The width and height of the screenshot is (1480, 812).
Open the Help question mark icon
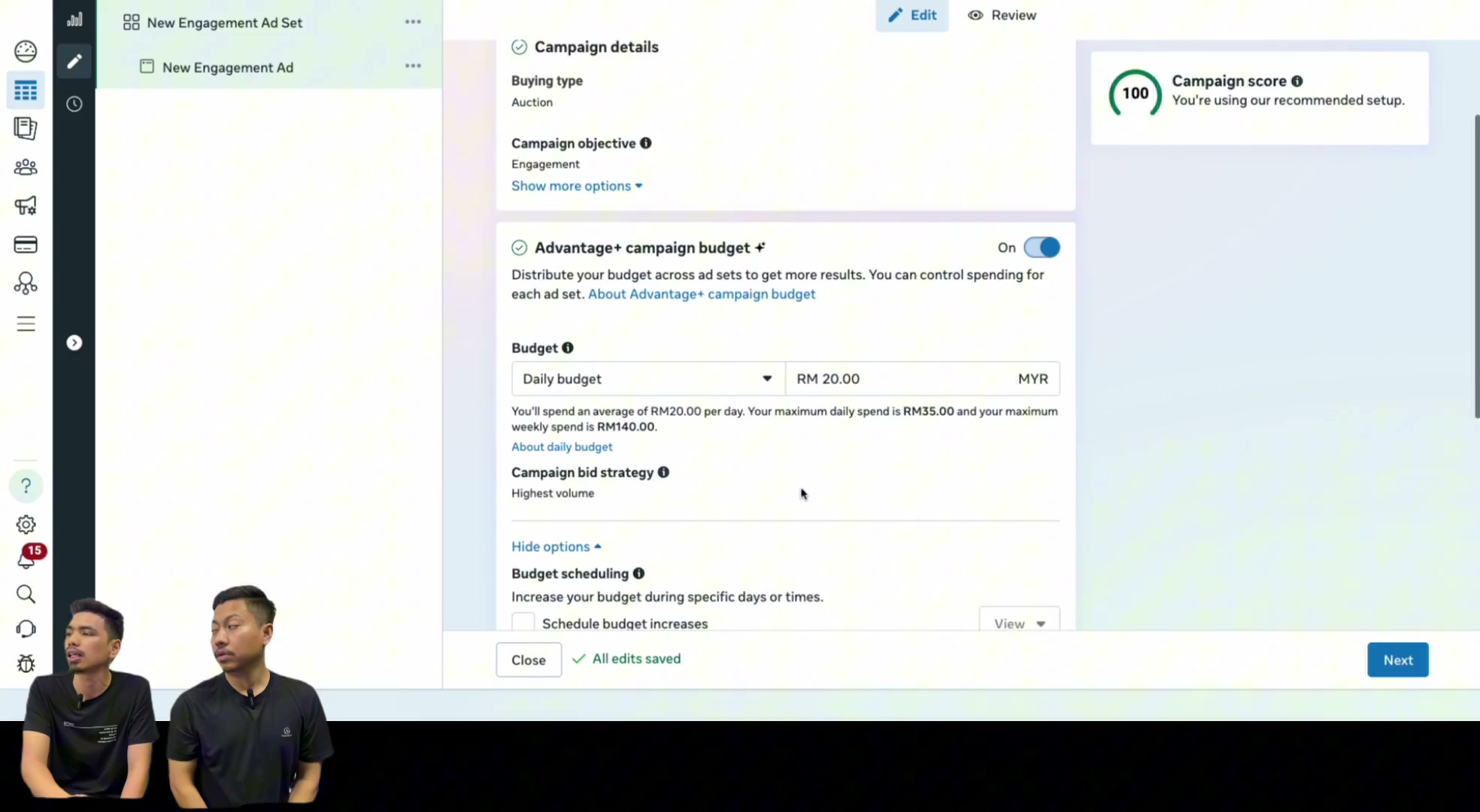[26, 486]
